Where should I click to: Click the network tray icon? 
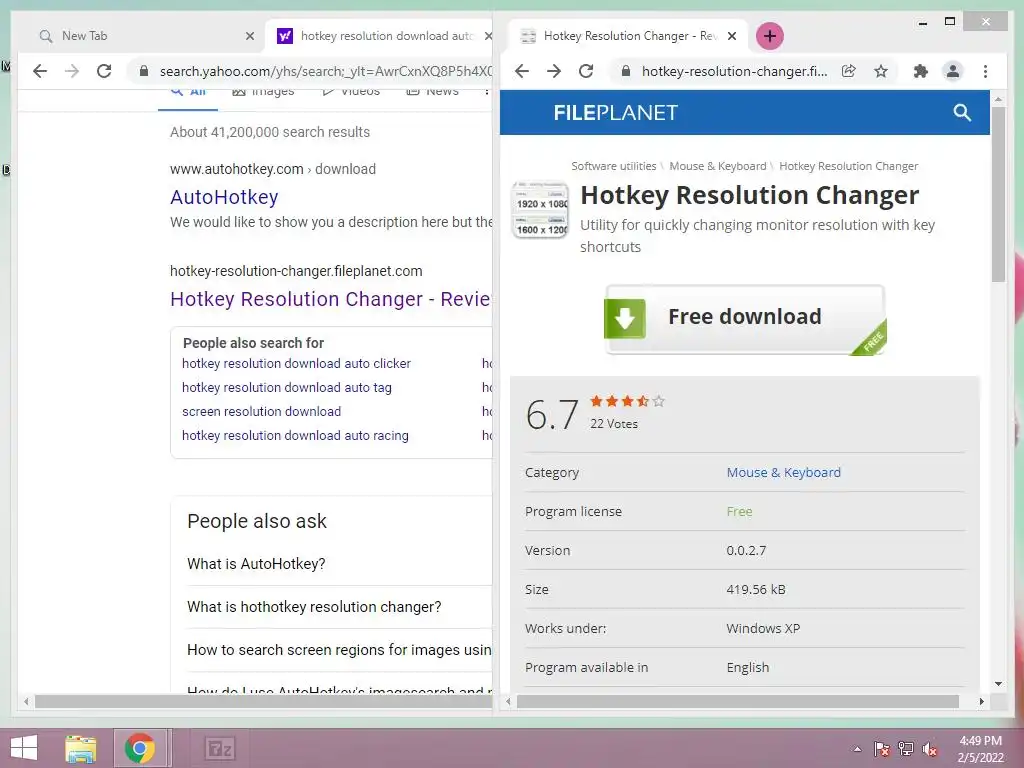pos(906,749)
